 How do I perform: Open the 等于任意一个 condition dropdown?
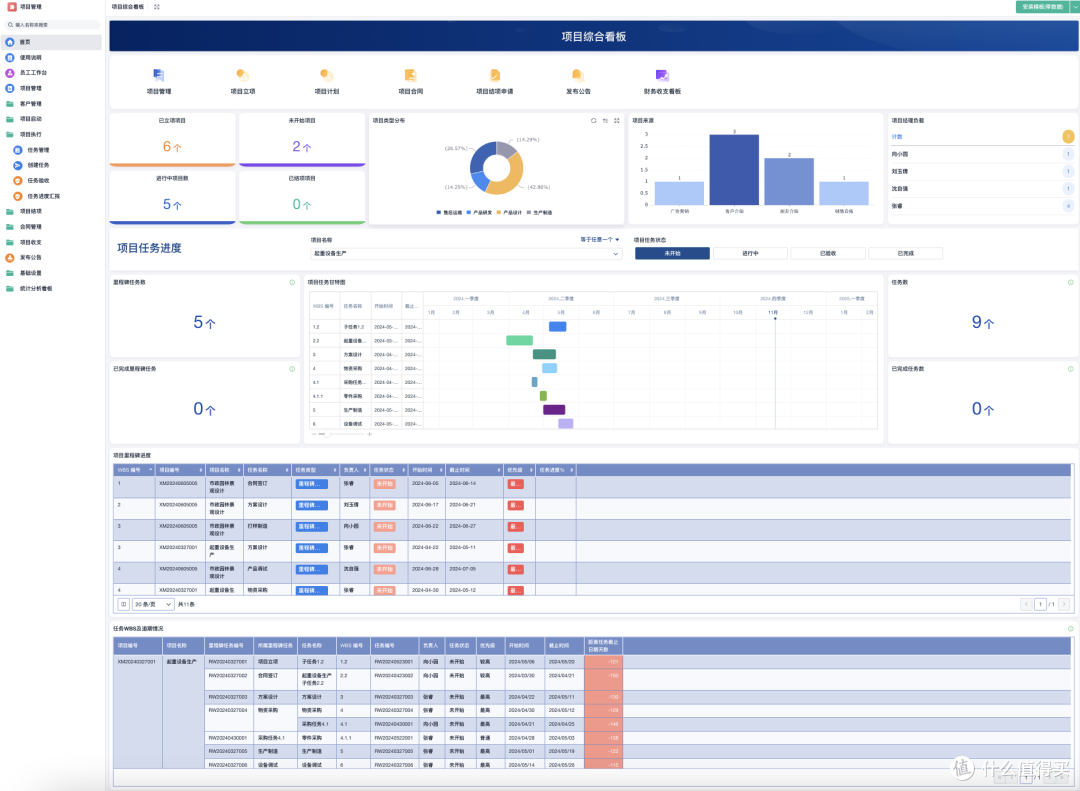(600, 240)
